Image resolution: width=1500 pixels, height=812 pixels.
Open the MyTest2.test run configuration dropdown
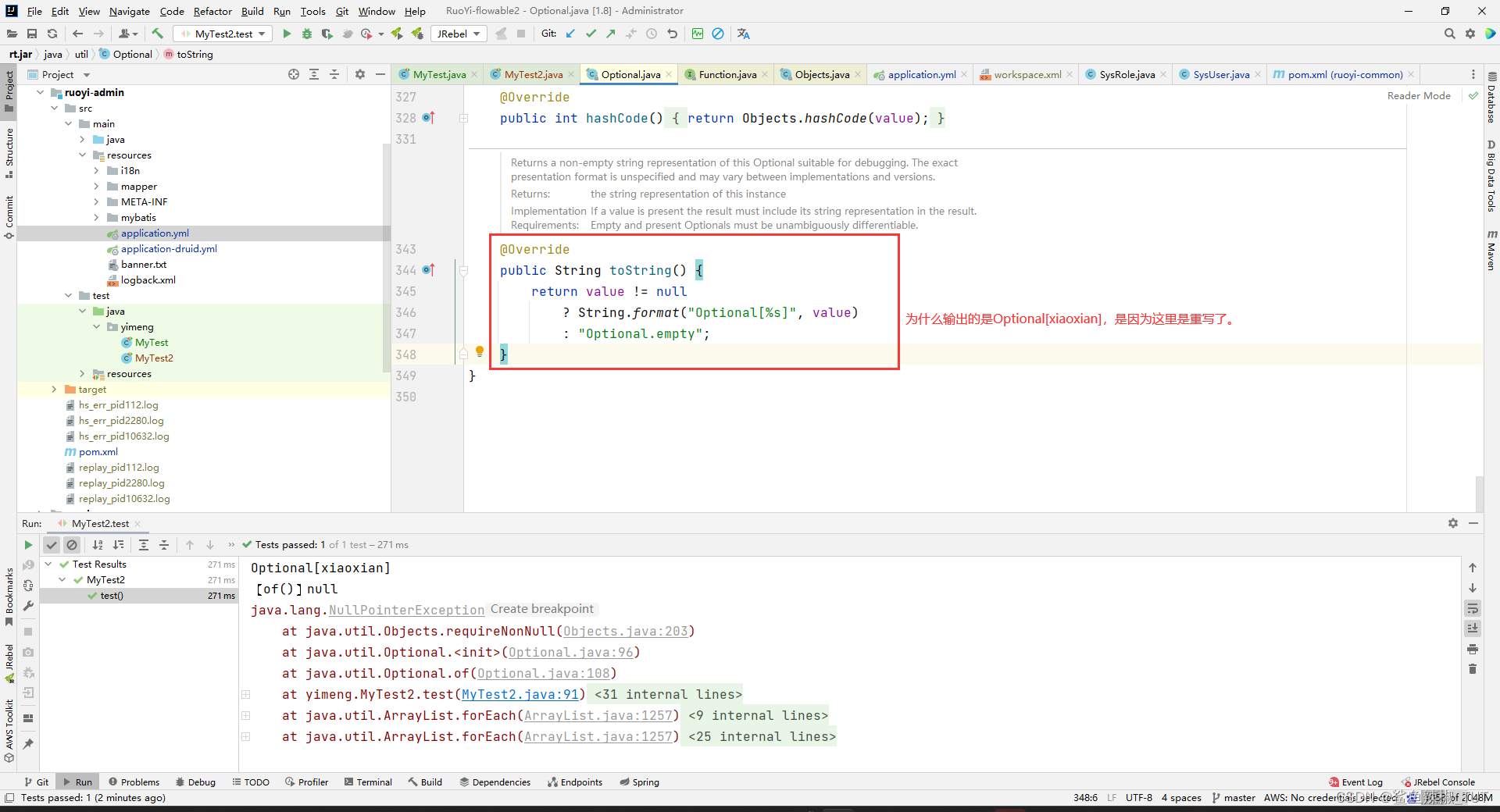coord(223,34)
